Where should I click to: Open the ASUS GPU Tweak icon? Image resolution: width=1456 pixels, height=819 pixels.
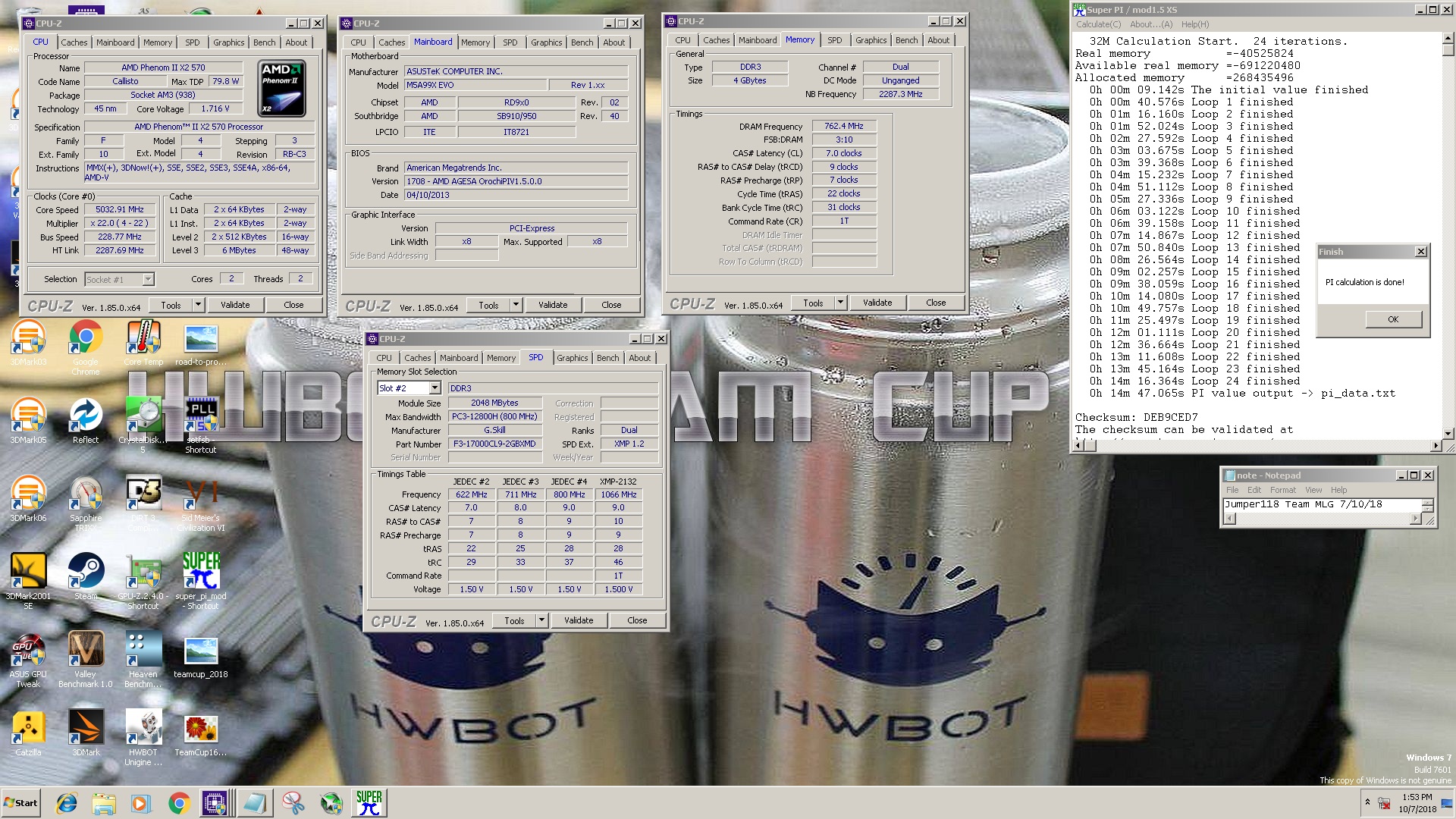pos(28,660)
